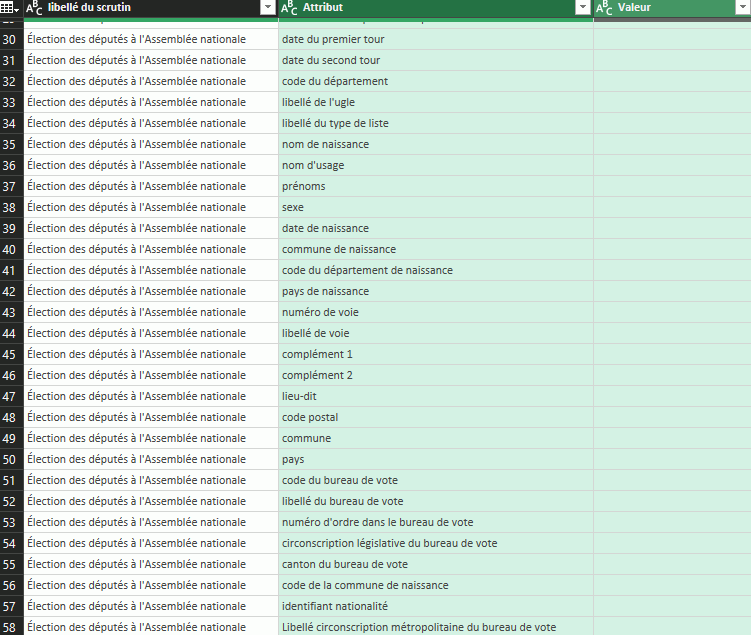This screenshot has width=751, height=635.
Task: Select row number 30
Action: tap(10, 39)
